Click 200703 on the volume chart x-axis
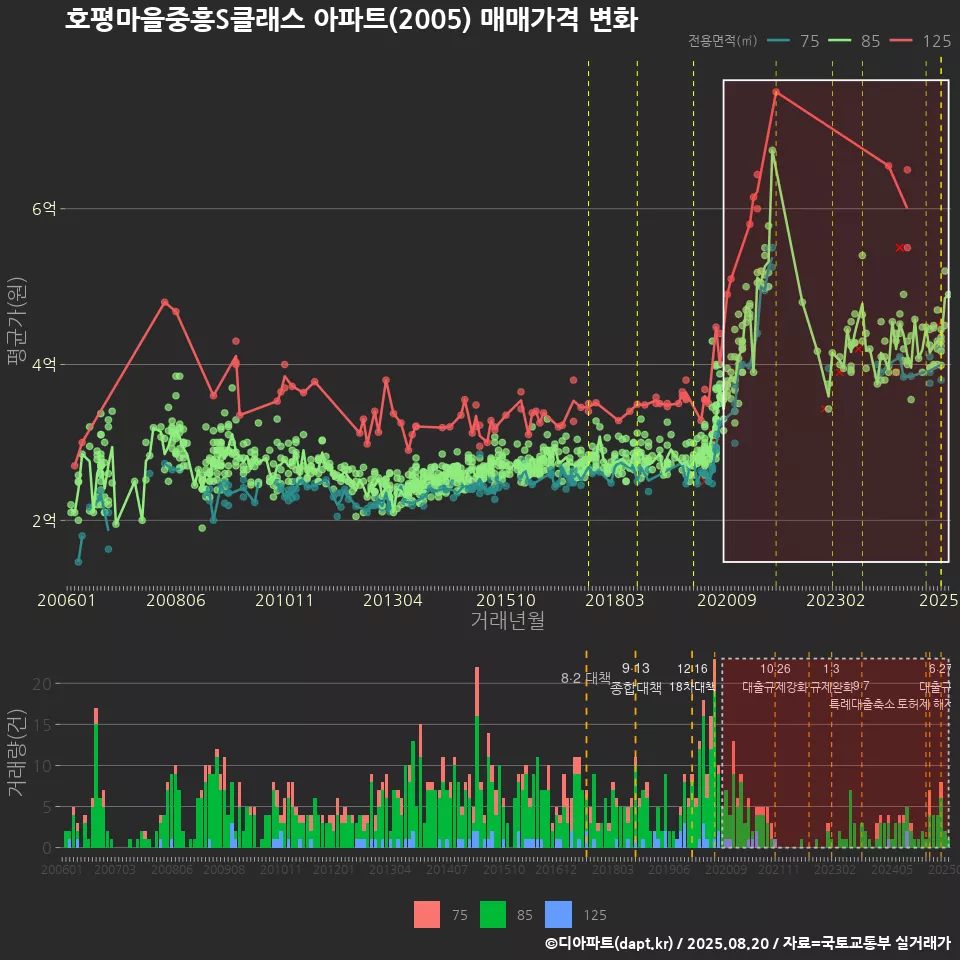The image size is (960, 960). click(x=114, y=869)
